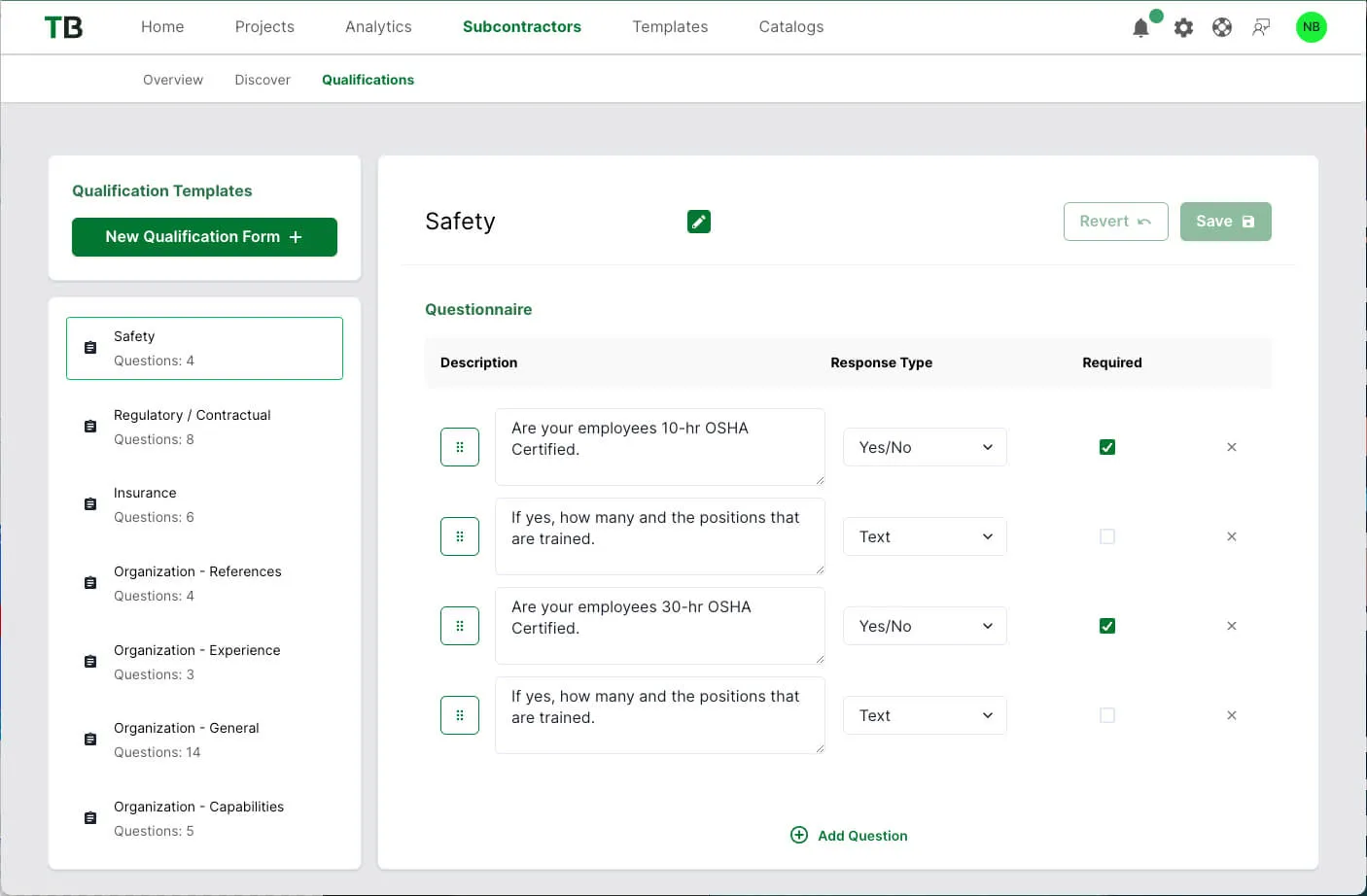Open the Templates menu item
1367x896 pixels.
tap(670, 26)
